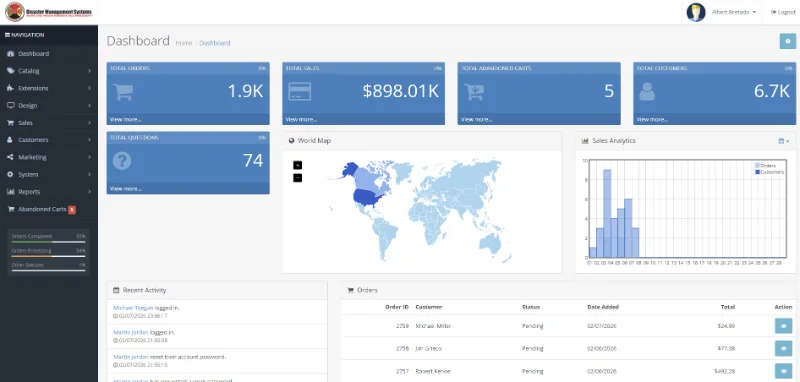Click the Disaster Management Systems logo
This screenshot has height=382, width=800.
point(48,12)
